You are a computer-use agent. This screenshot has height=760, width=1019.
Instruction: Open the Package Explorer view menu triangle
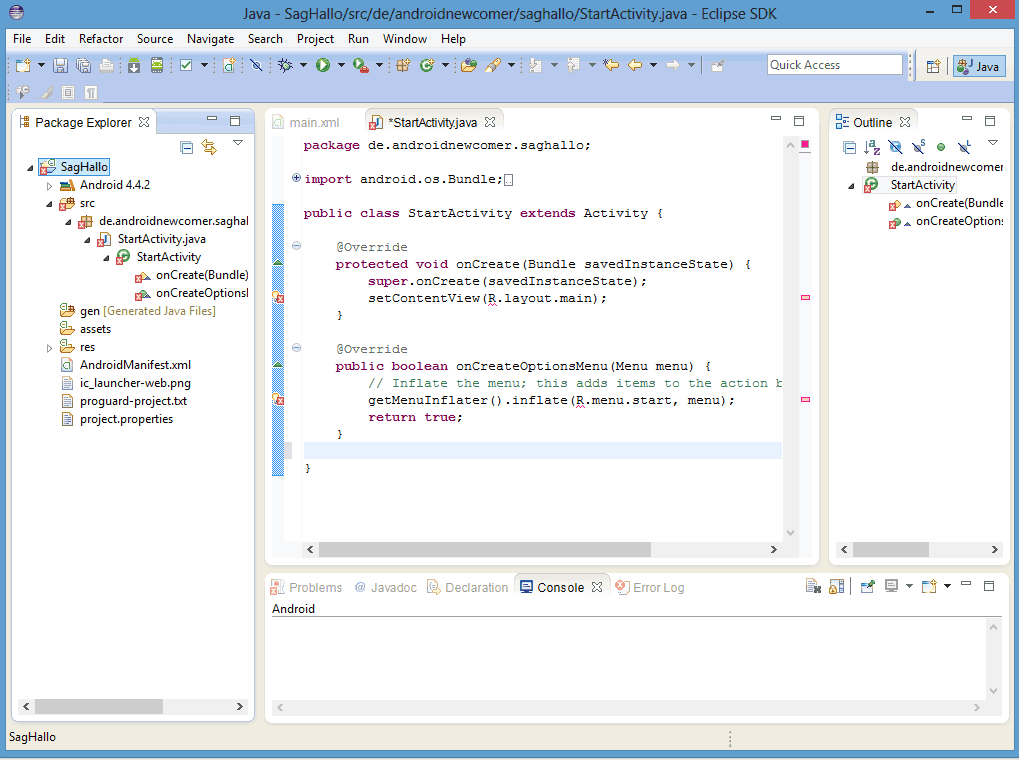pyautogui.click(x=238, y=143)
